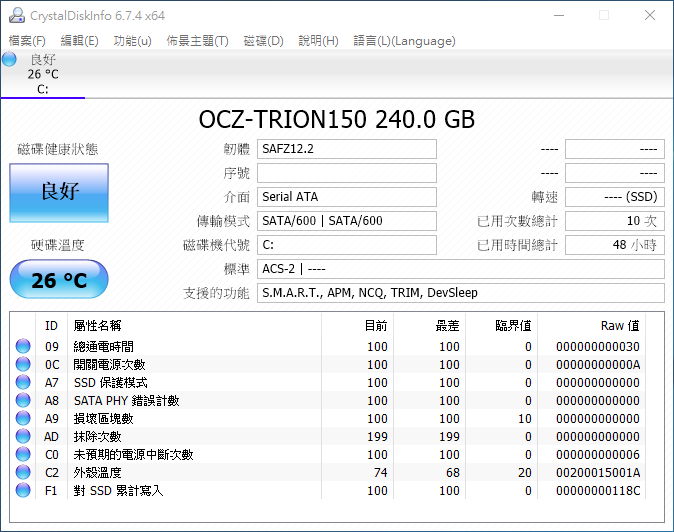
Task: Click the Raw 值 column header
Action: point(591,326)
